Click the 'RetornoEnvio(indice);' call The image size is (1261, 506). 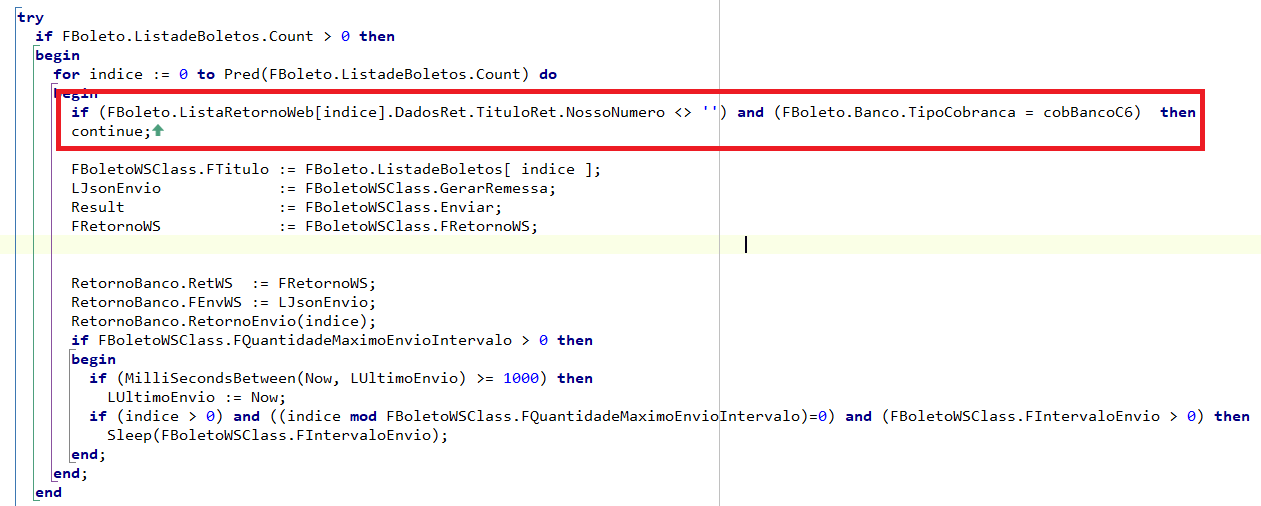pyautogui.click(x=282, y=321)
